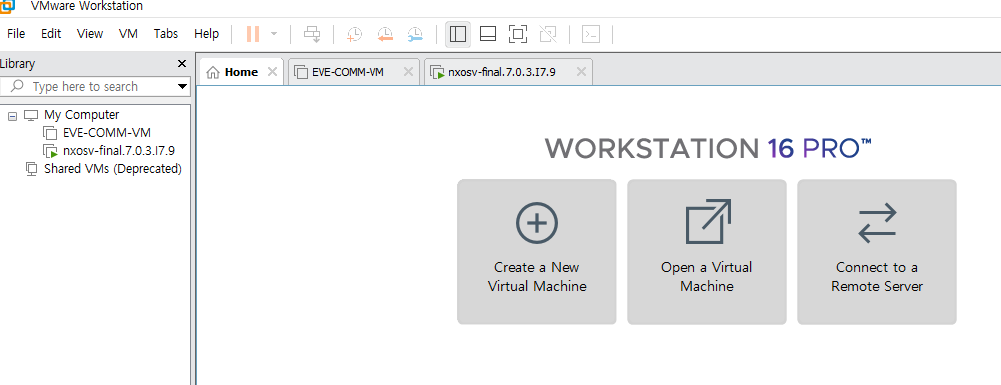Close the nxosv-final.7.0.3.I7.9 tab

[x=581, y=72]
